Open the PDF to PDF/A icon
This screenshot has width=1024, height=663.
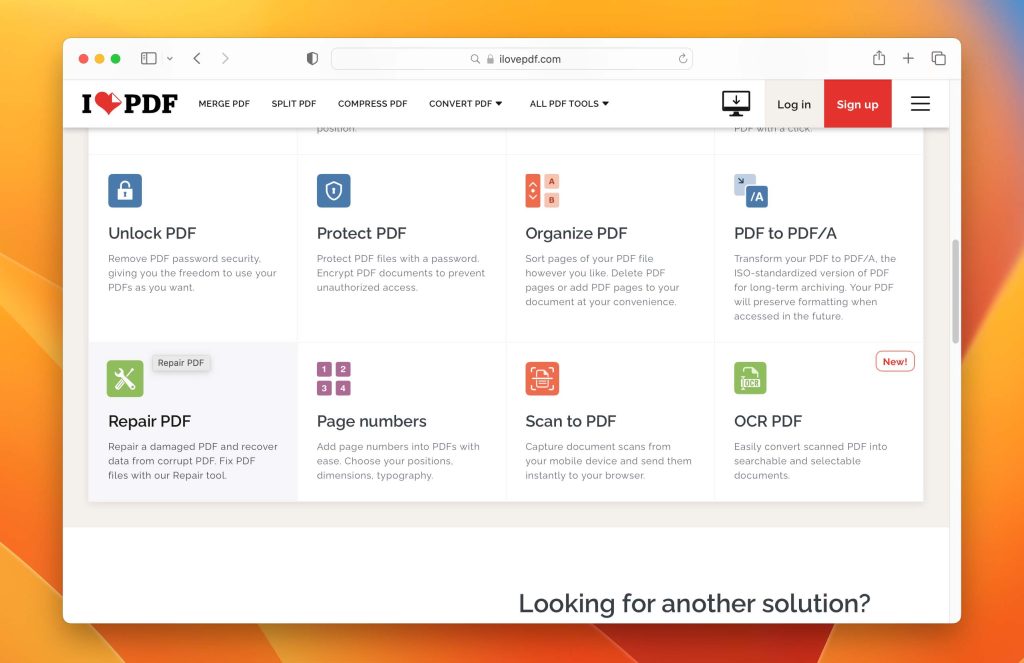pos(751,191)
